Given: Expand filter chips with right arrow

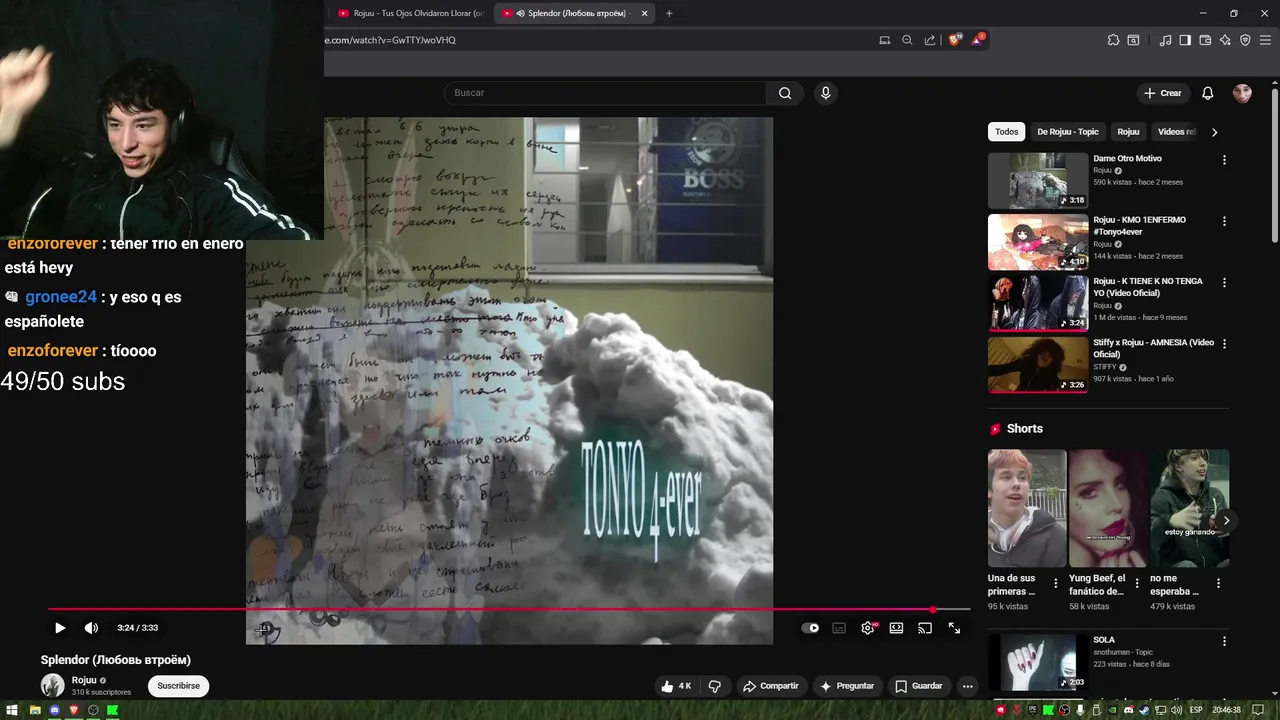Looking at the screenshot, I should (x=1214, y=132).
